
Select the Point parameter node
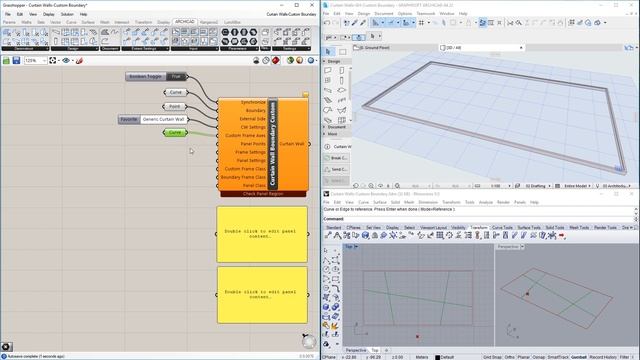click(175, 107)
